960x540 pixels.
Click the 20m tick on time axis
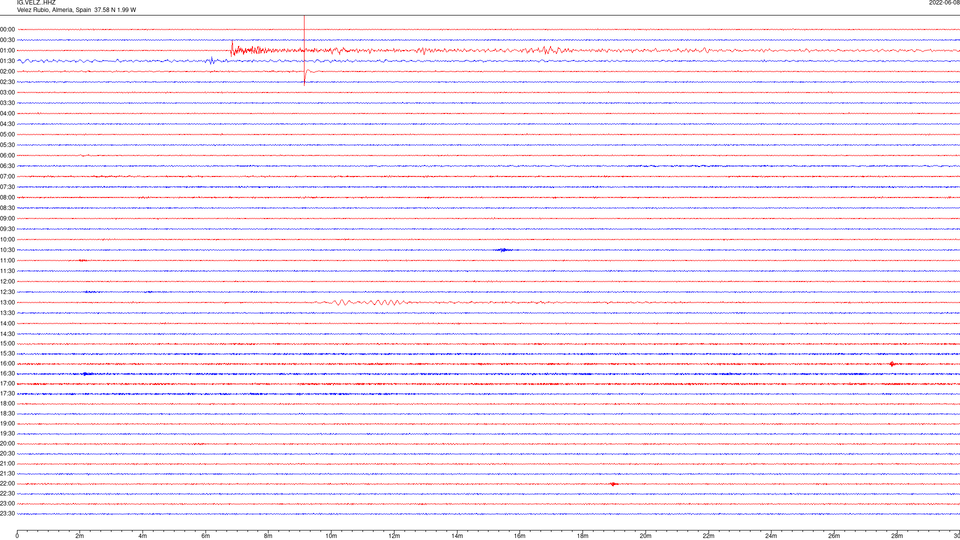(645, 536)
